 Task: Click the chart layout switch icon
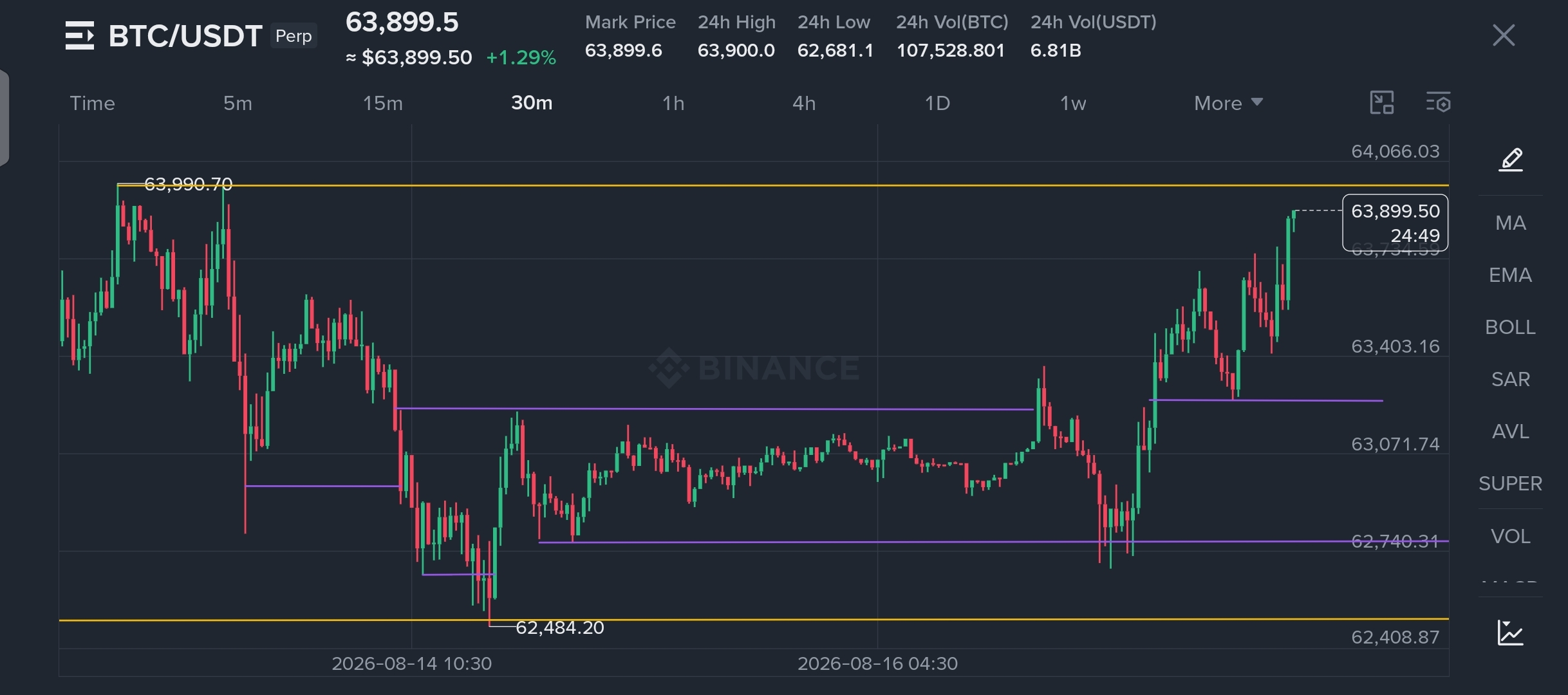[1382, 103]
